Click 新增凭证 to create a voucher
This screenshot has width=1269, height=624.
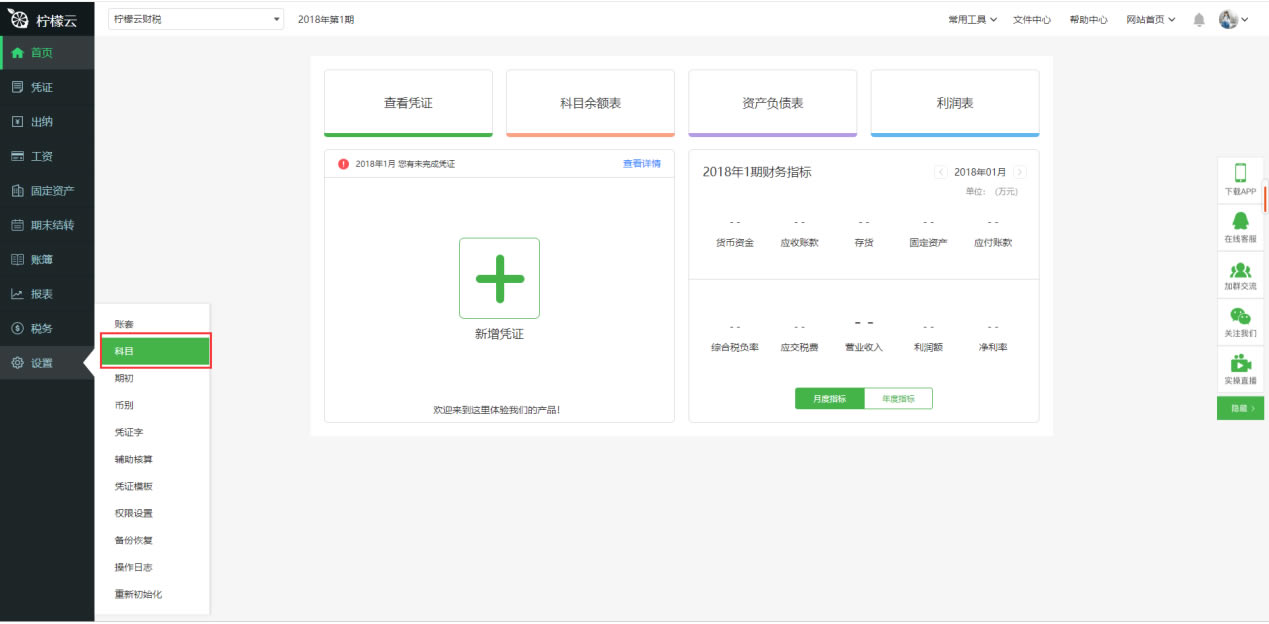point(499,278)
